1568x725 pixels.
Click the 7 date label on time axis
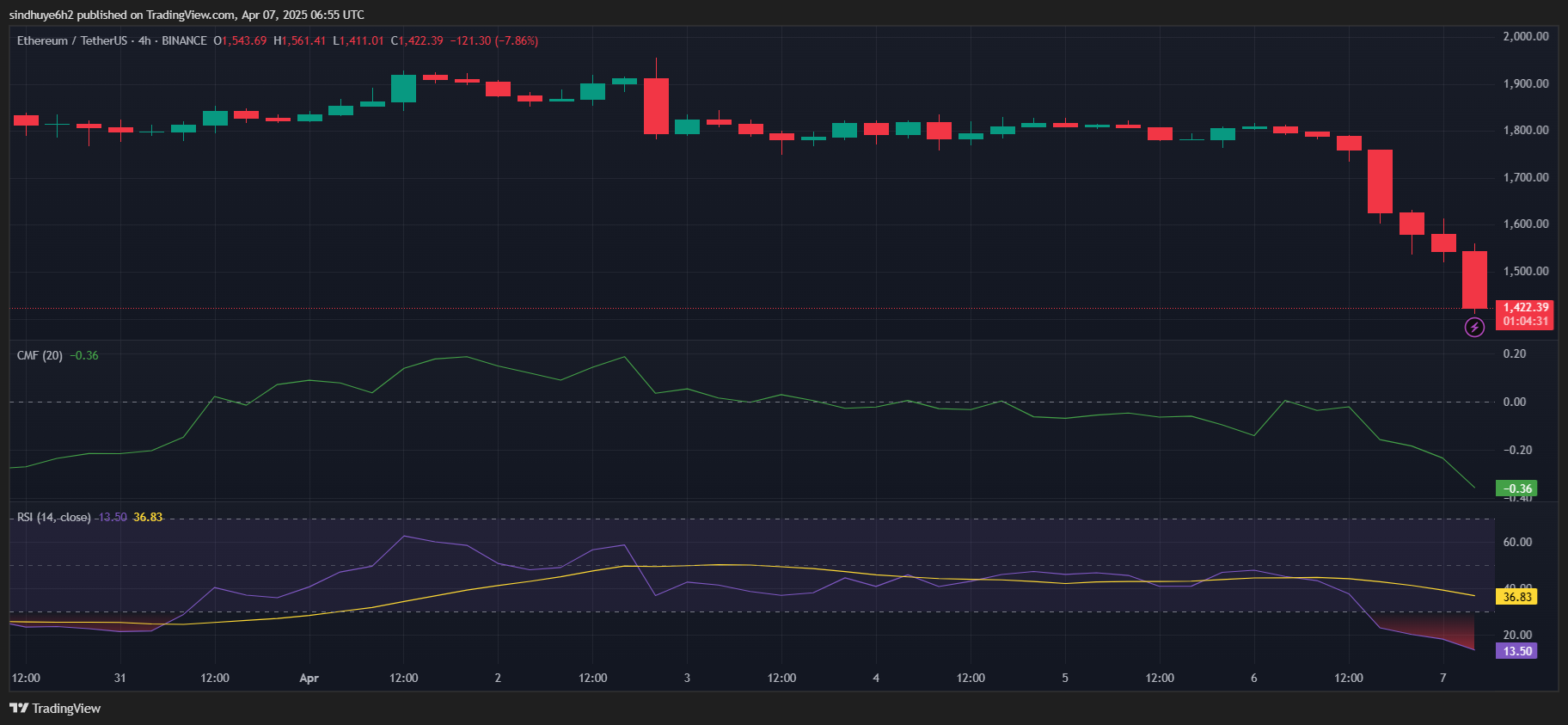click(1442, 678)
